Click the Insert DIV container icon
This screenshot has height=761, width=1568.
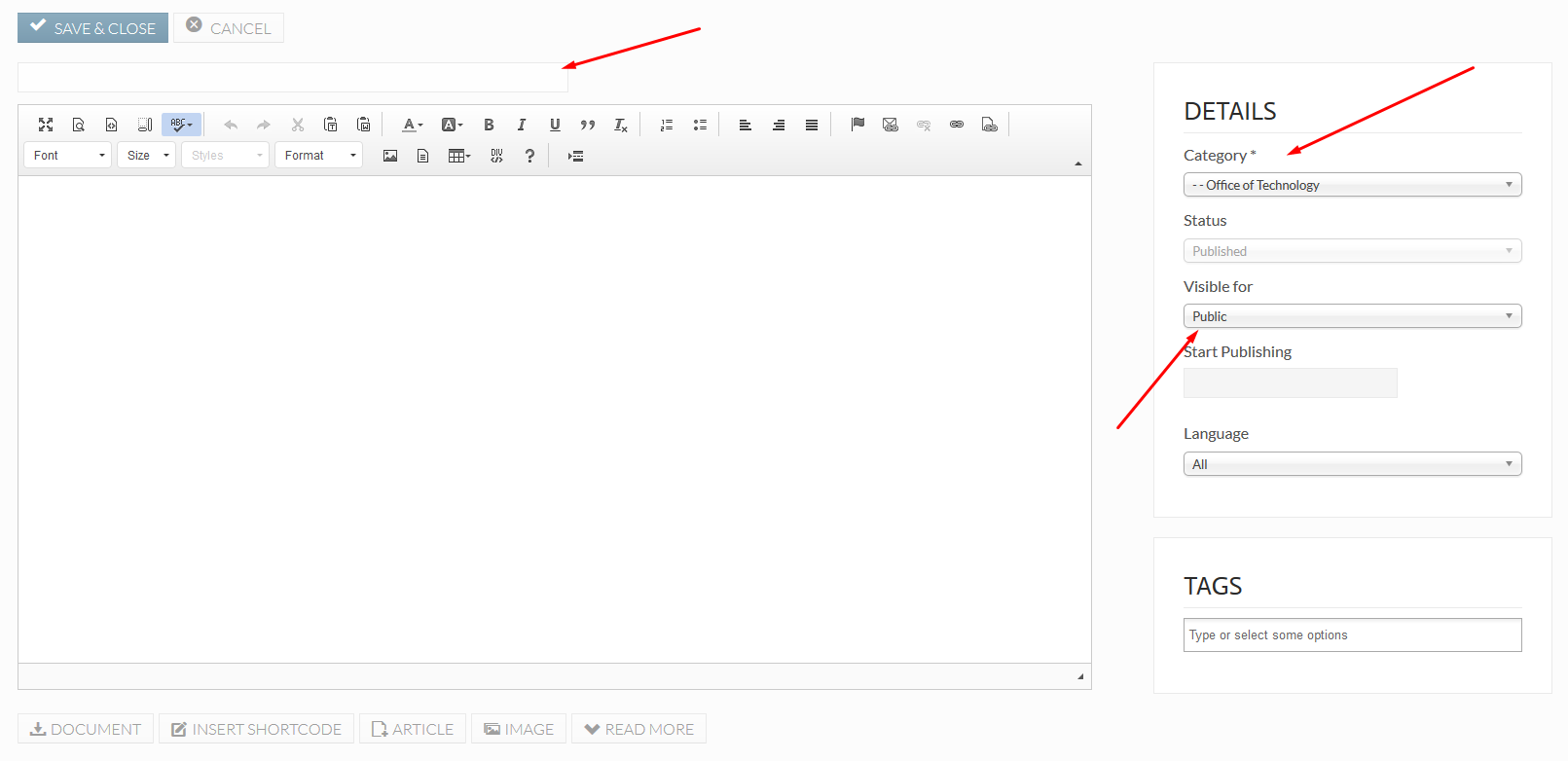point(496,156)
